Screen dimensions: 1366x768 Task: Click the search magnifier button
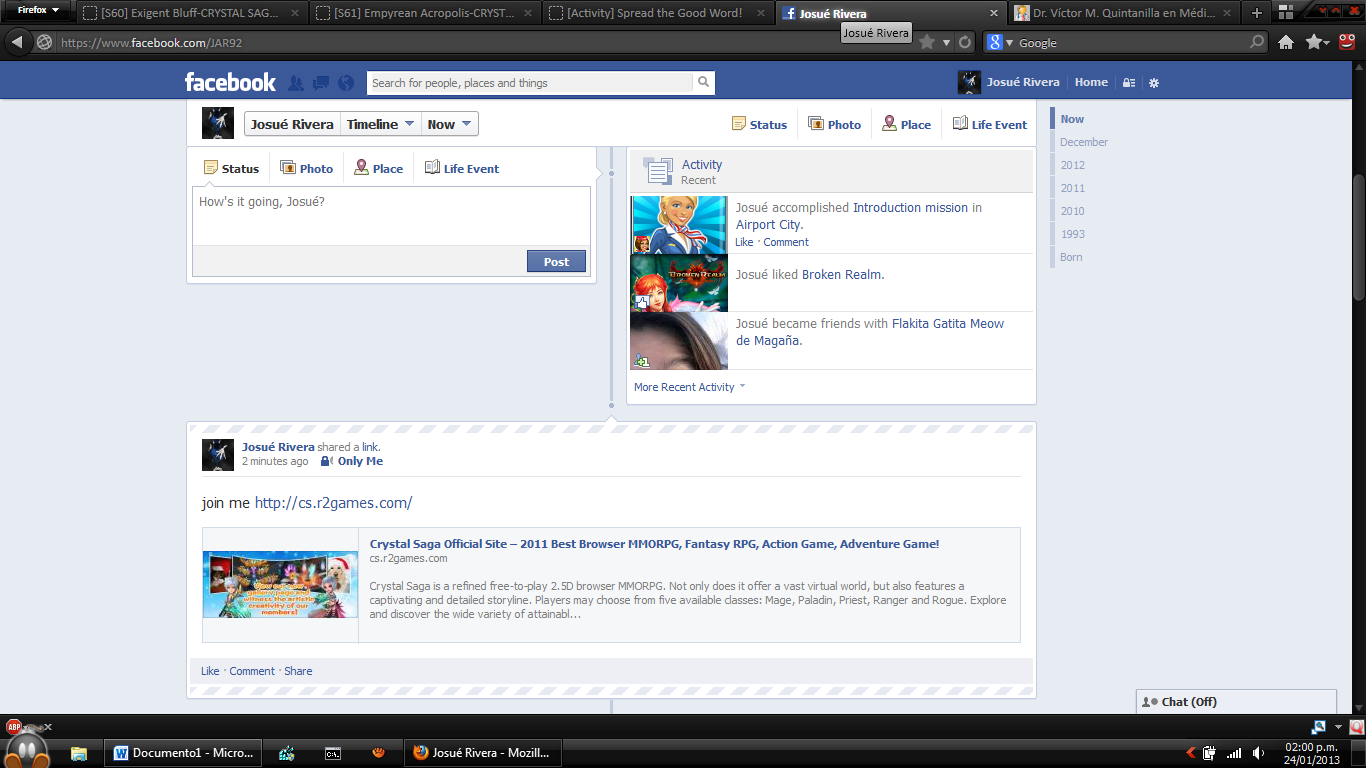pyautogui.click(x=704, y=83)
